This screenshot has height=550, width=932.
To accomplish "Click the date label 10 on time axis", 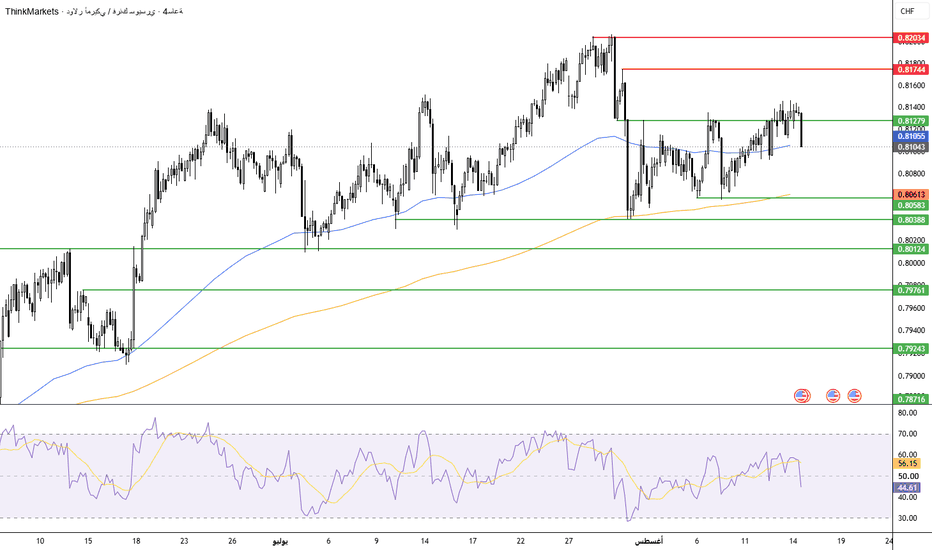I will 40,541.
